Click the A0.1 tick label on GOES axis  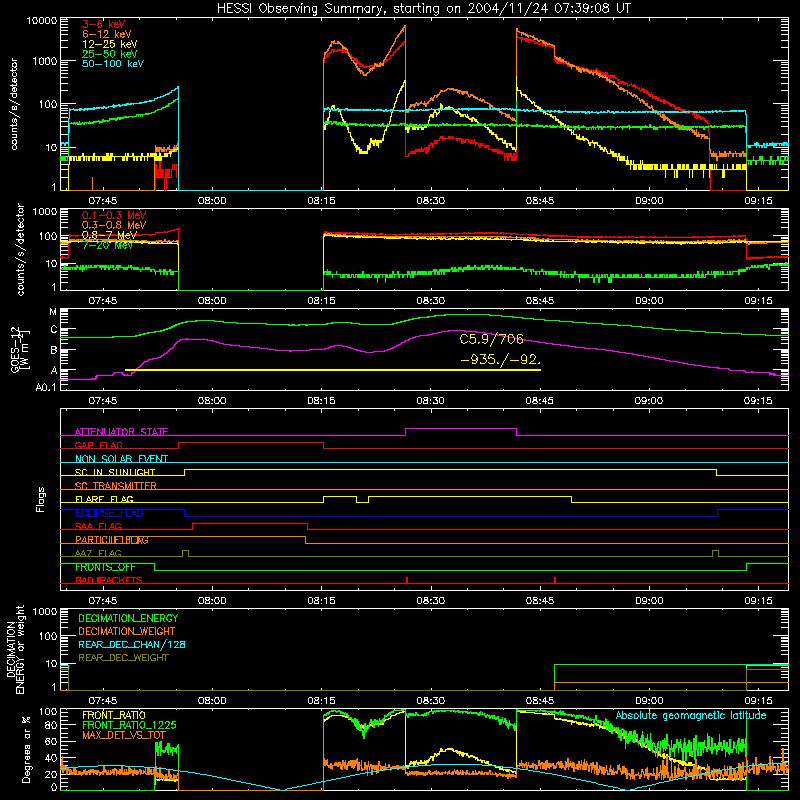click(x=45, y=387)
